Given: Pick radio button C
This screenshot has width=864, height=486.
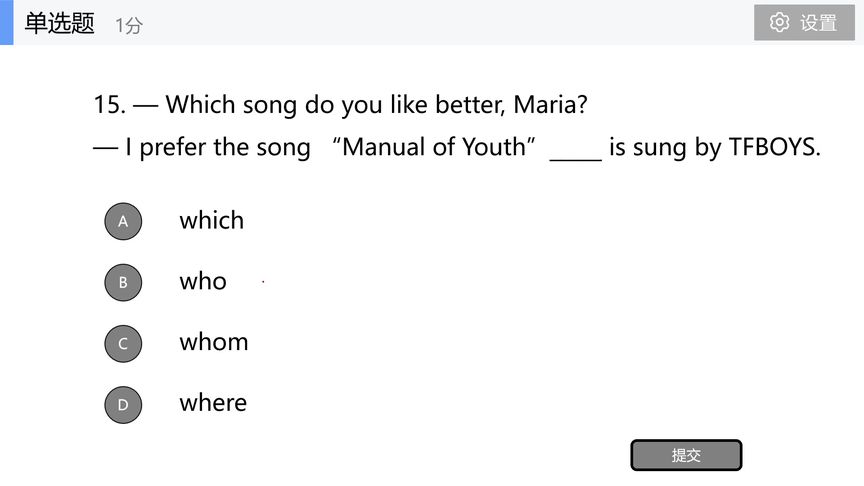Looking at the screenshot, I should pos(123,343).
